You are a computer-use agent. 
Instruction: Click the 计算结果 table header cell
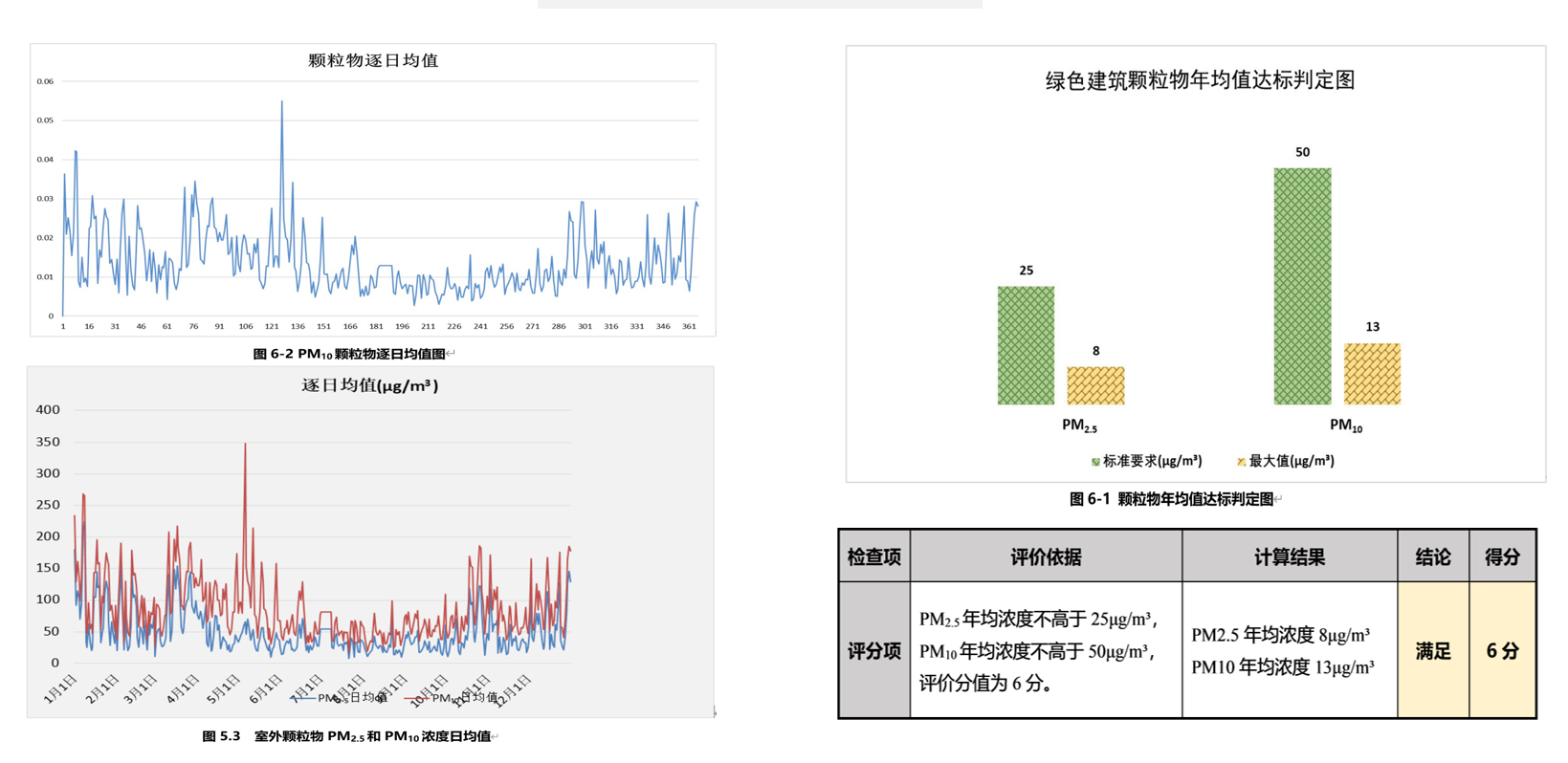coord(1289,556)
